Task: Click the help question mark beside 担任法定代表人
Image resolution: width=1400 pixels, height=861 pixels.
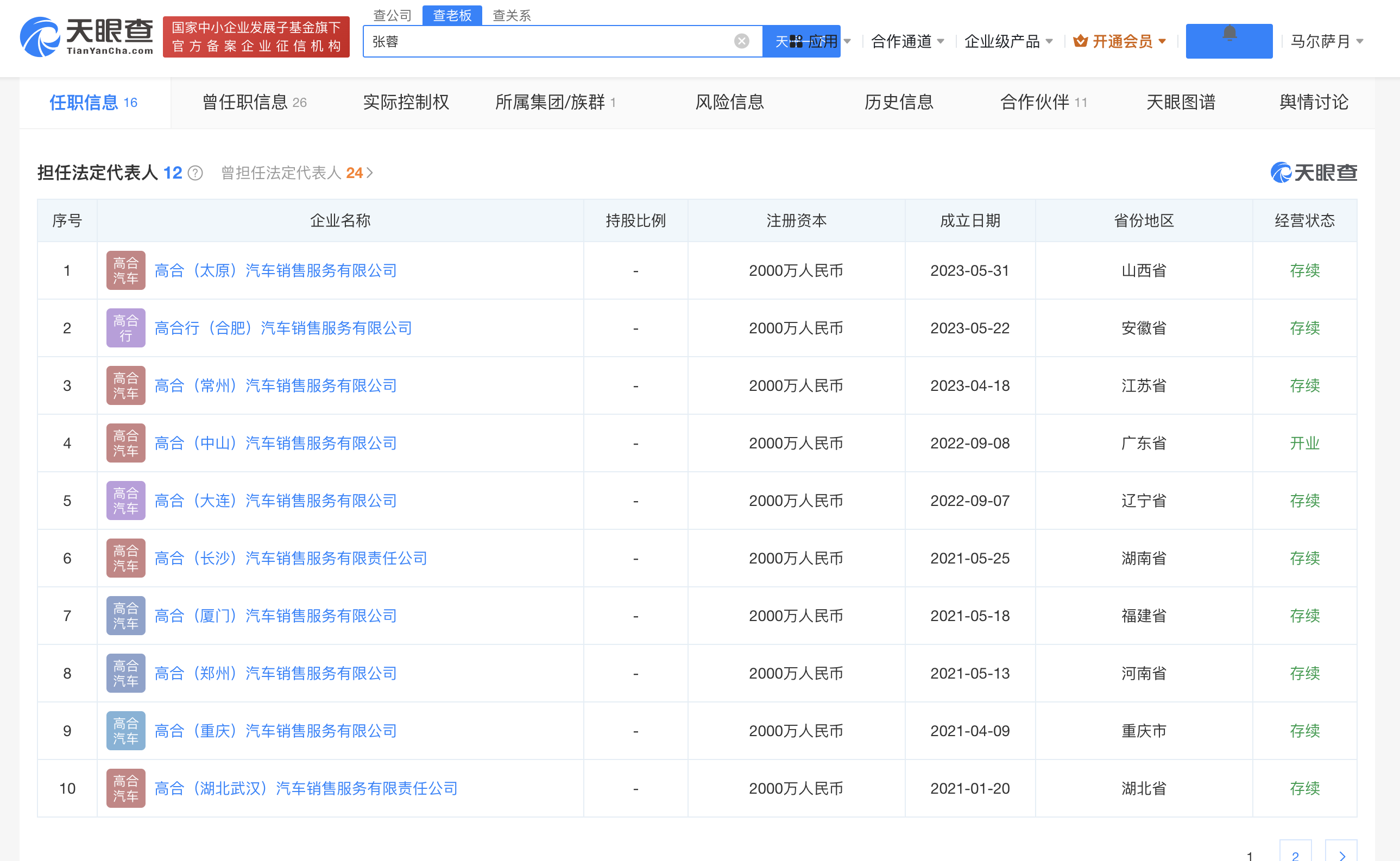Action: tap(196, 173)
